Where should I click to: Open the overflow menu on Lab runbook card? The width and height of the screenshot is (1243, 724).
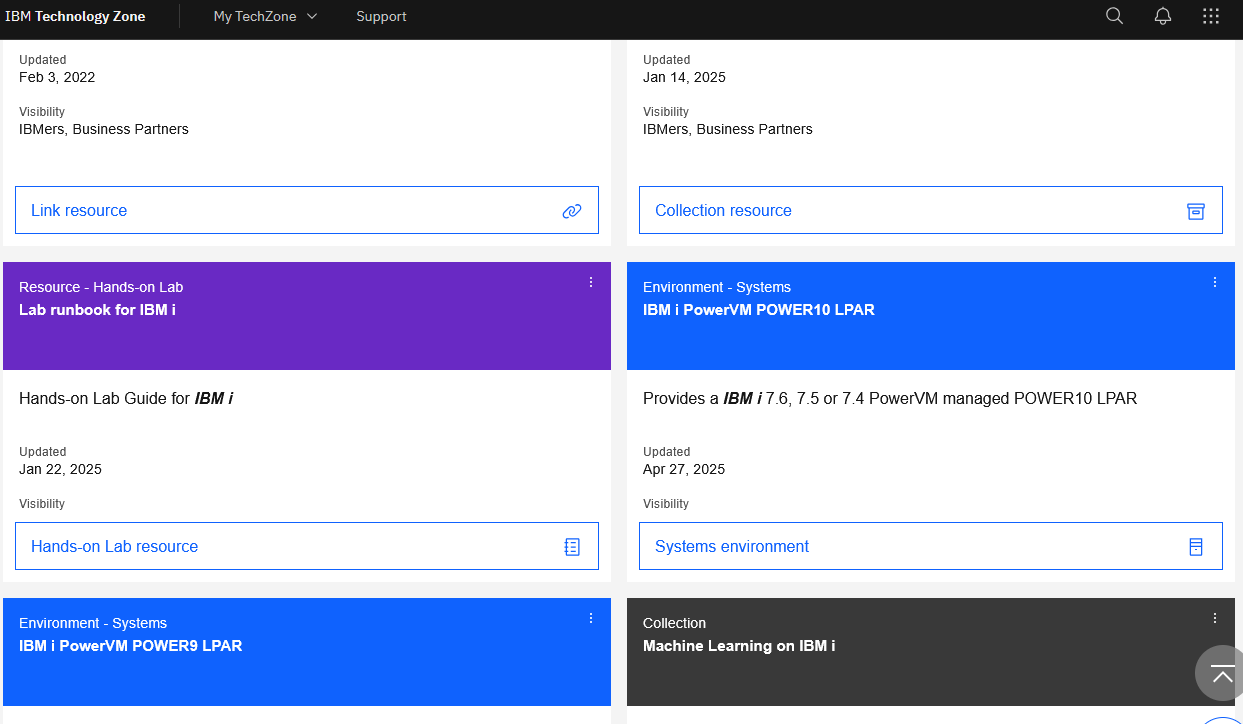tap(590, 282)
